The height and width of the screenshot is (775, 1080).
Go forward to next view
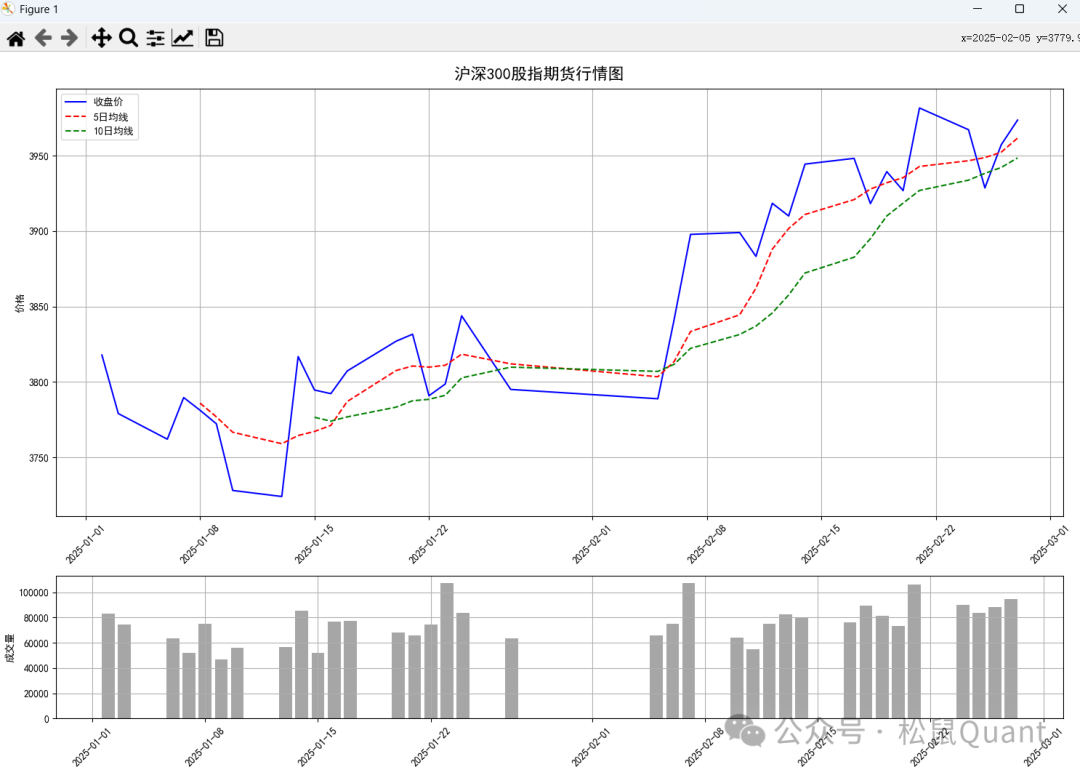[x=69, y=38]
